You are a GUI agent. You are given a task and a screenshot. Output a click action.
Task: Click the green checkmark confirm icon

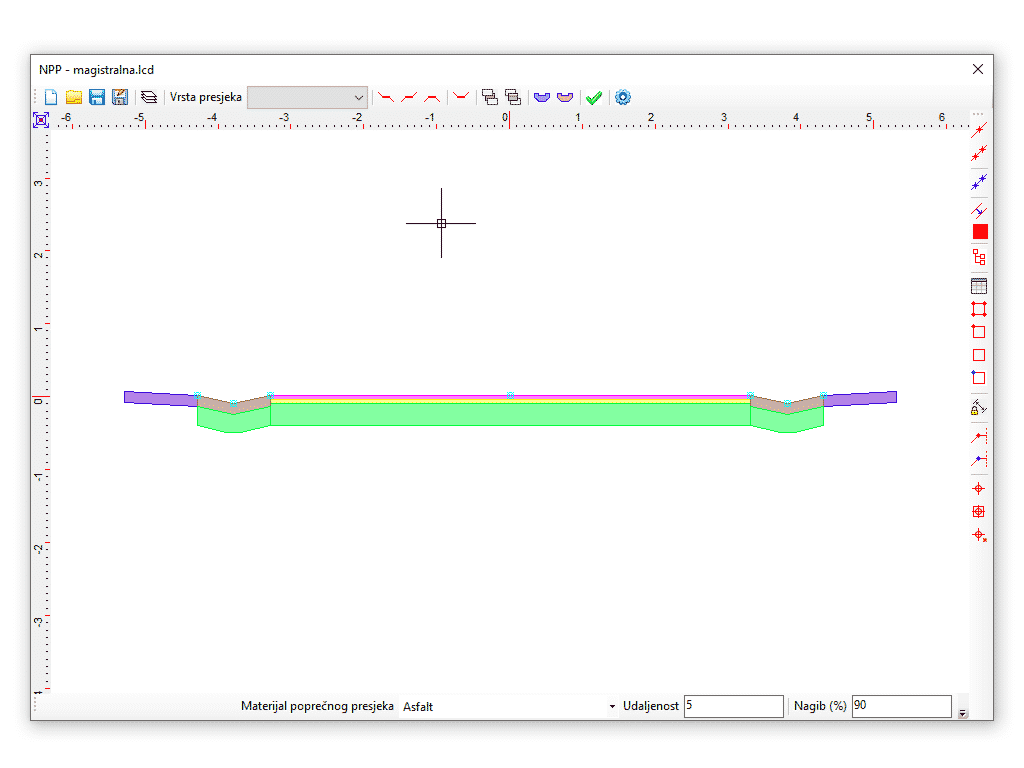click(594, 97)
